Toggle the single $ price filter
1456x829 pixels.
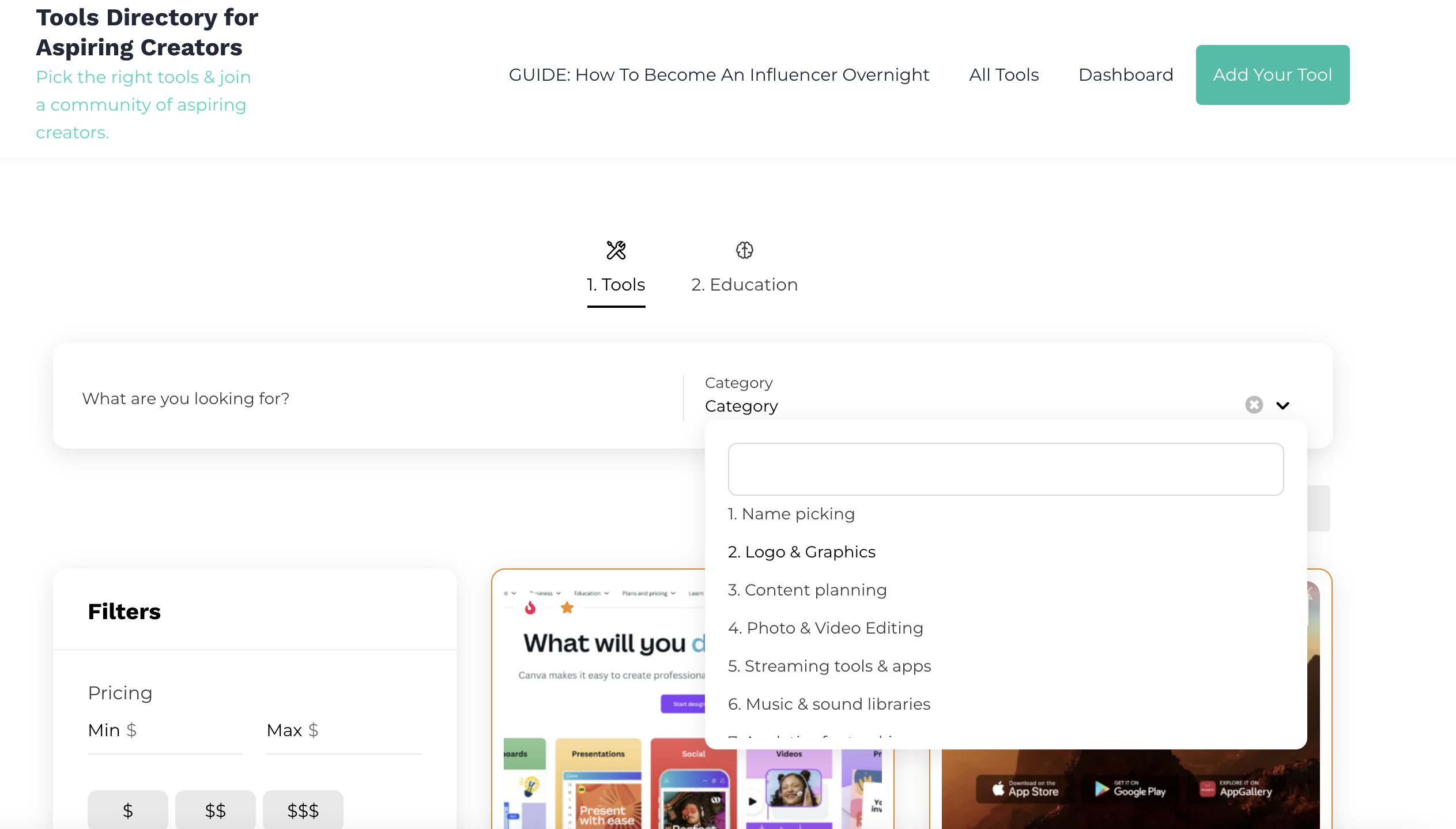128,811
